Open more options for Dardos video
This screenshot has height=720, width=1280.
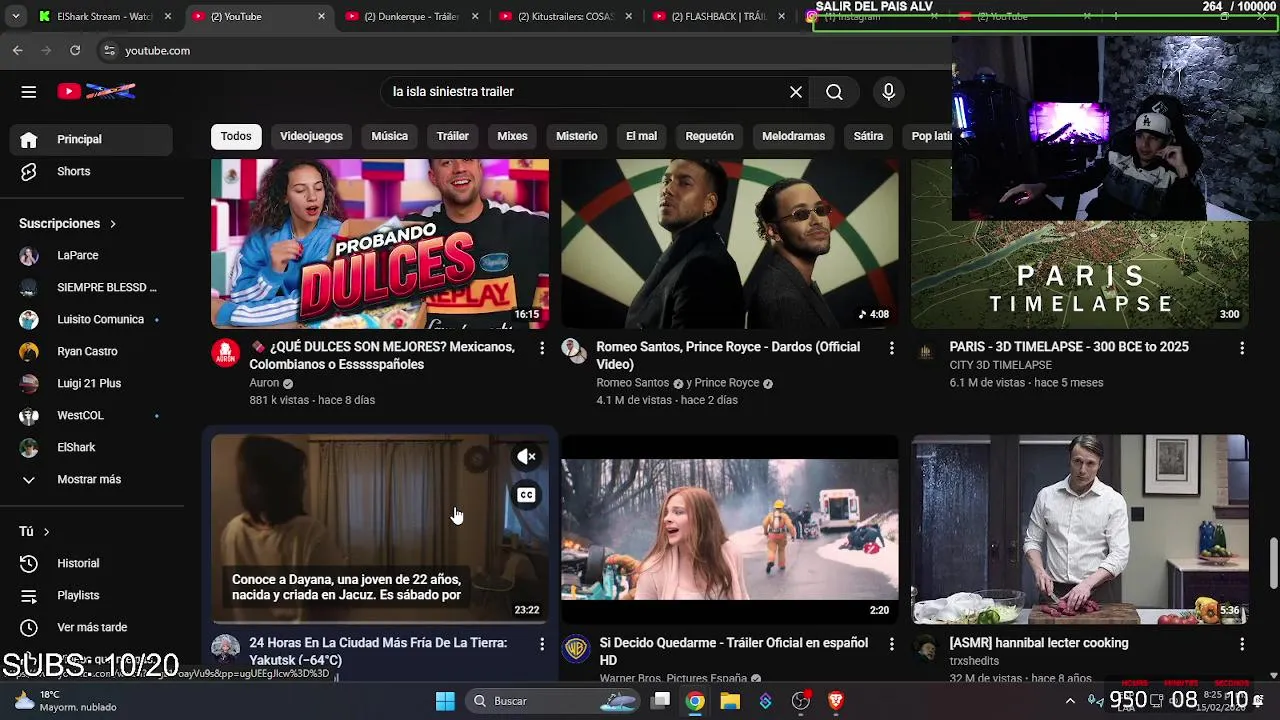coord(892,348)
